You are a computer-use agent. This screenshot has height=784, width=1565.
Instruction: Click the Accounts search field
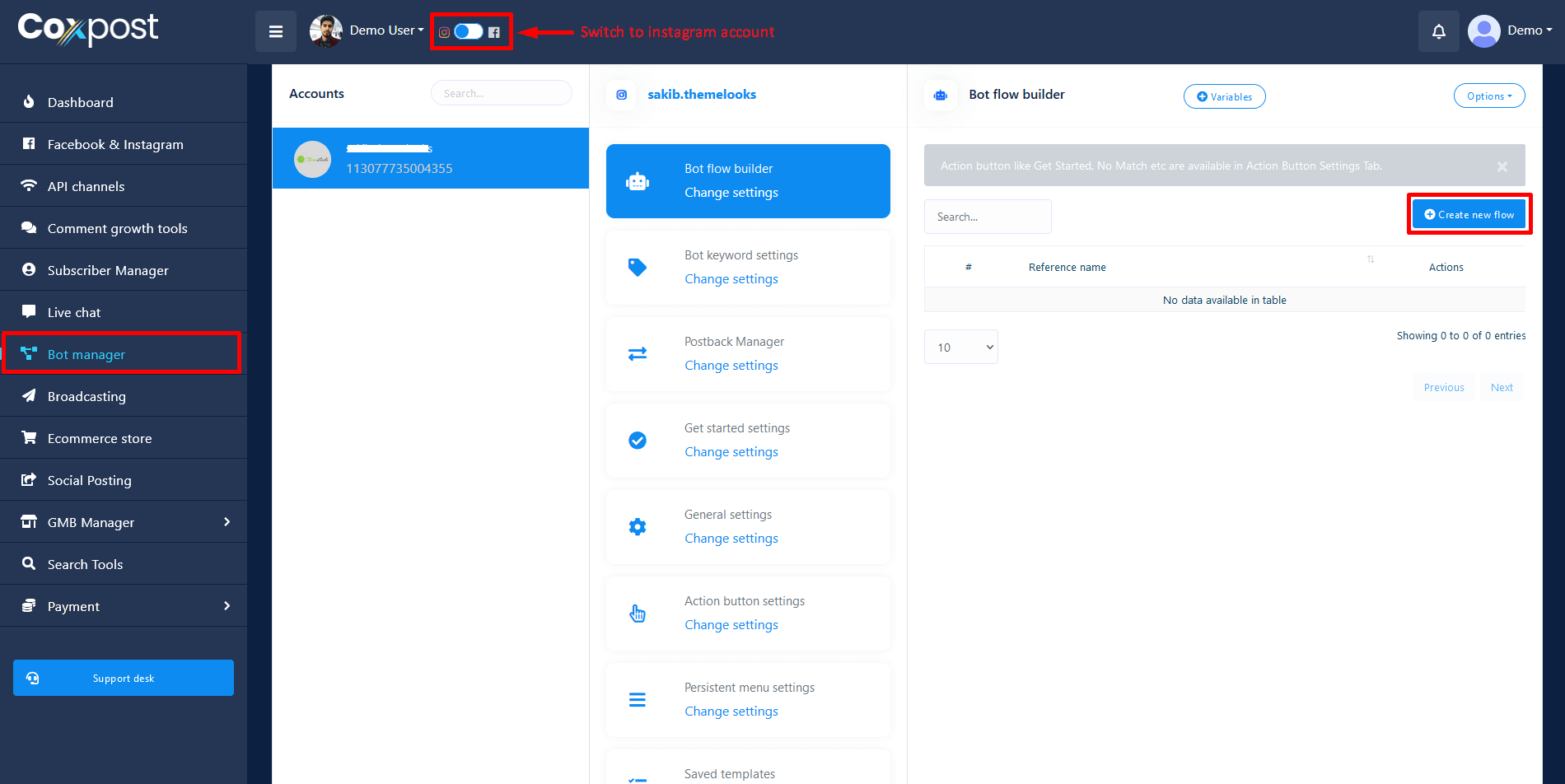501,93
